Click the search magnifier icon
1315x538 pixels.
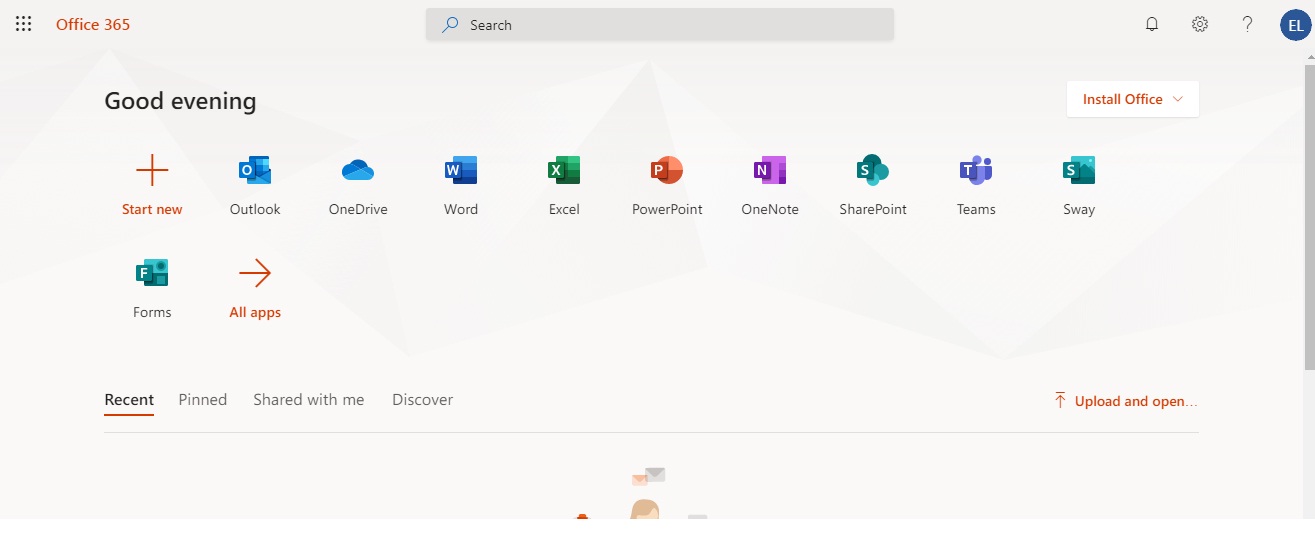click(451, 25)
